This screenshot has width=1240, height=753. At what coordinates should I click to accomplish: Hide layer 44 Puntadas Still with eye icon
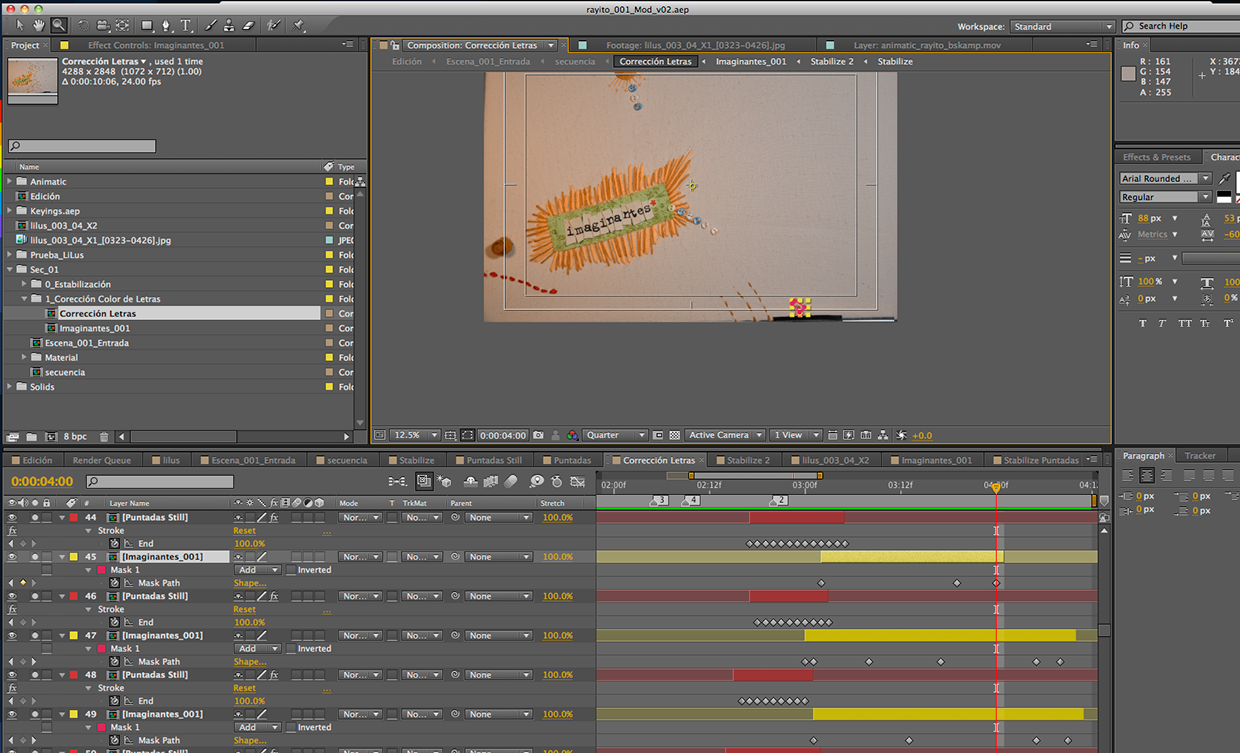(12, 518)
